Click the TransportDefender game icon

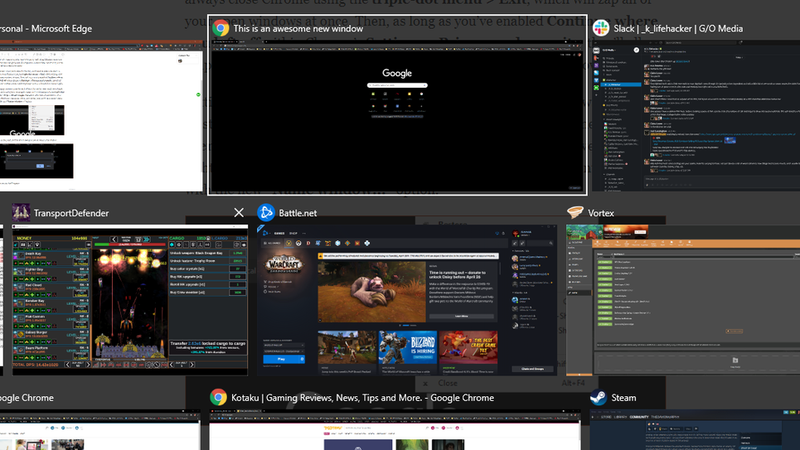[x=21, y=213]
